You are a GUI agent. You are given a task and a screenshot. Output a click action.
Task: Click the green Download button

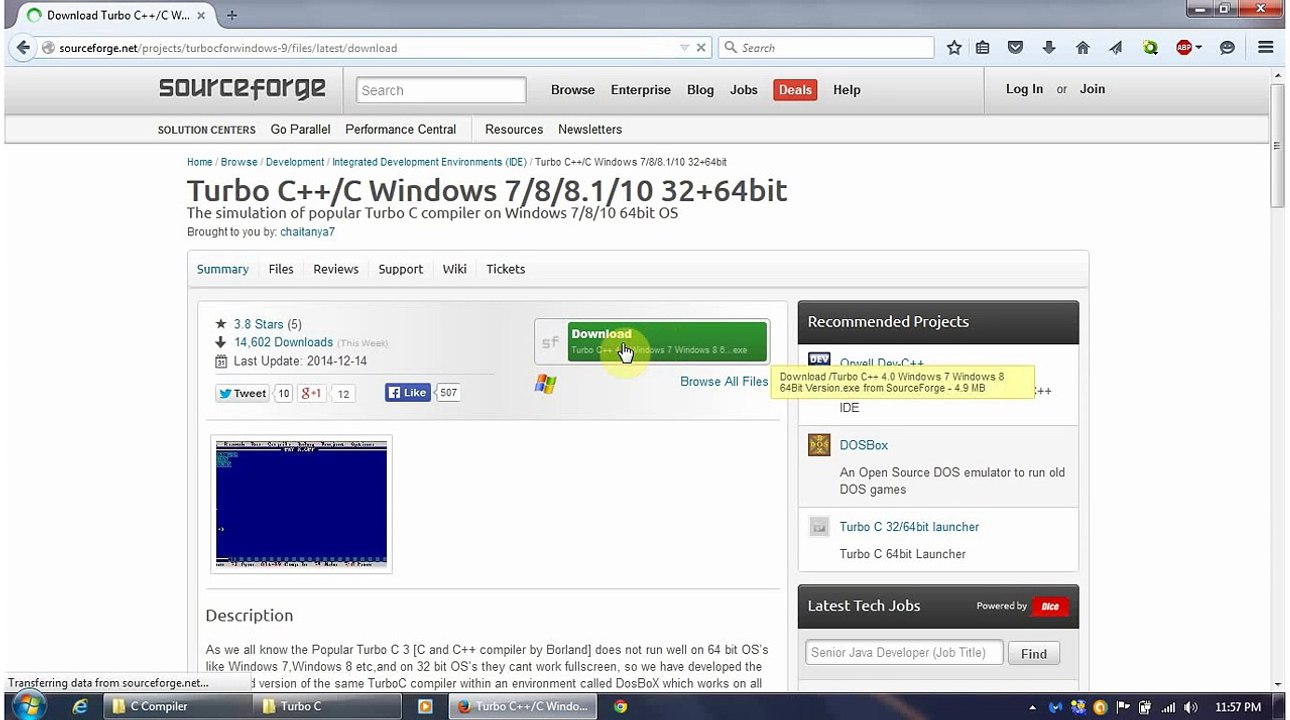(x=667, y=341)
